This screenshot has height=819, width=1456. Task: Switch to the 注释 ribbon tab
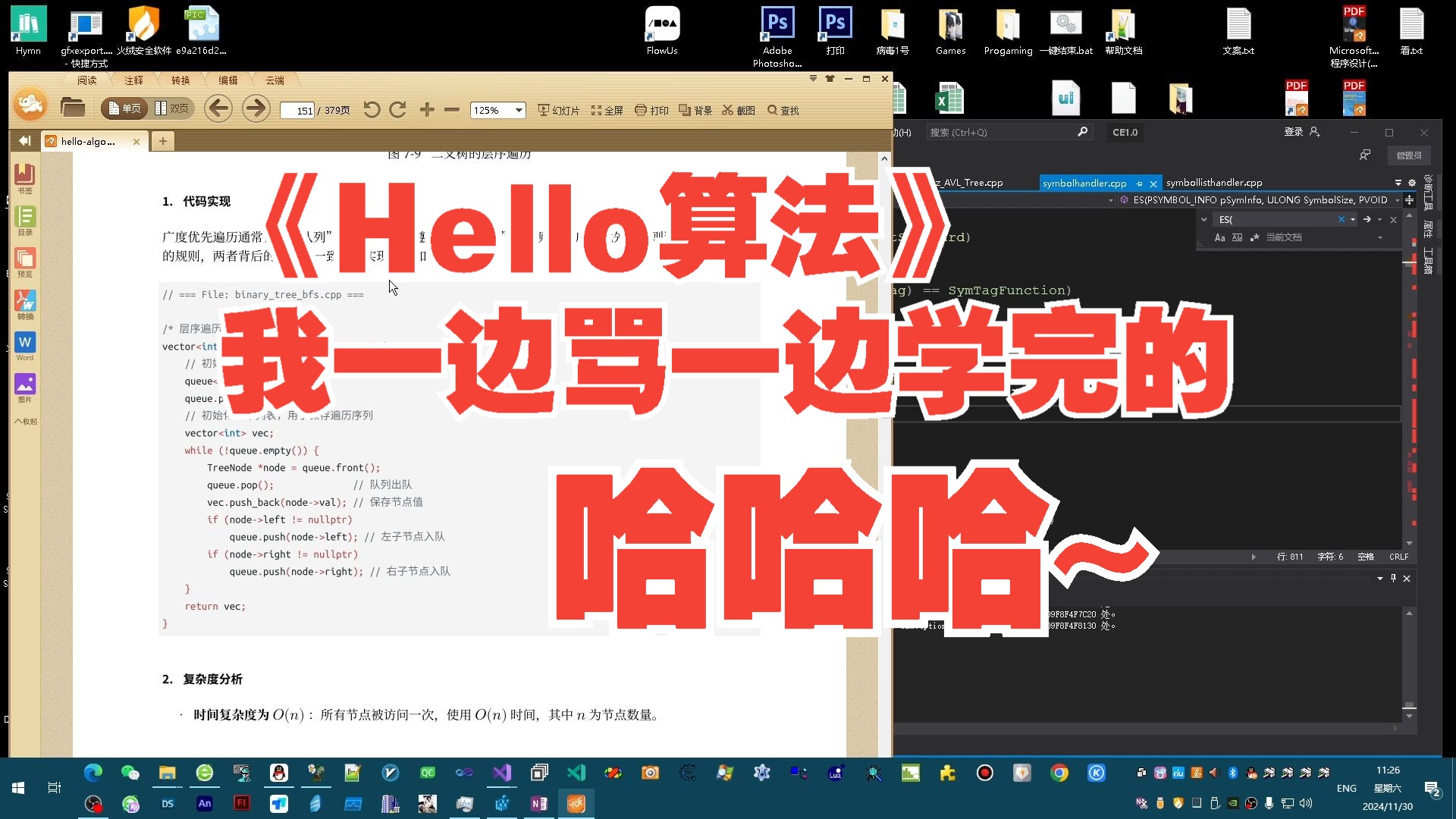(133, 80)
